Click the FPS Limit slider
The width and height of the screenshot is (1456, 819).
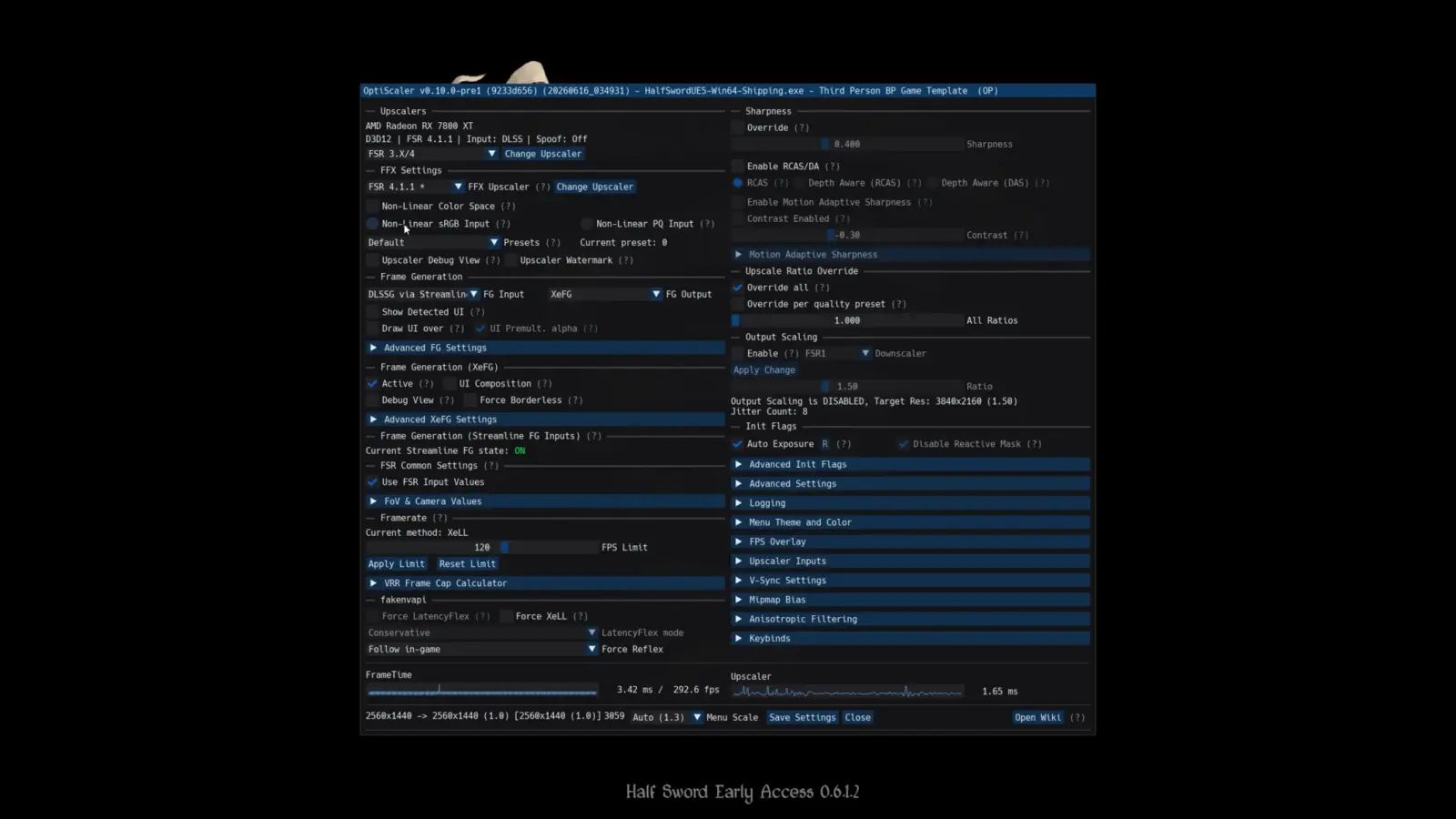point(482,548)
